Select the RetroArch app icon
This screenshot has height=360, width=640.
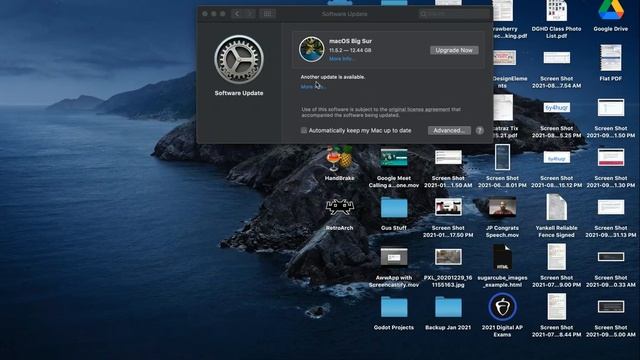coord(340,208)
